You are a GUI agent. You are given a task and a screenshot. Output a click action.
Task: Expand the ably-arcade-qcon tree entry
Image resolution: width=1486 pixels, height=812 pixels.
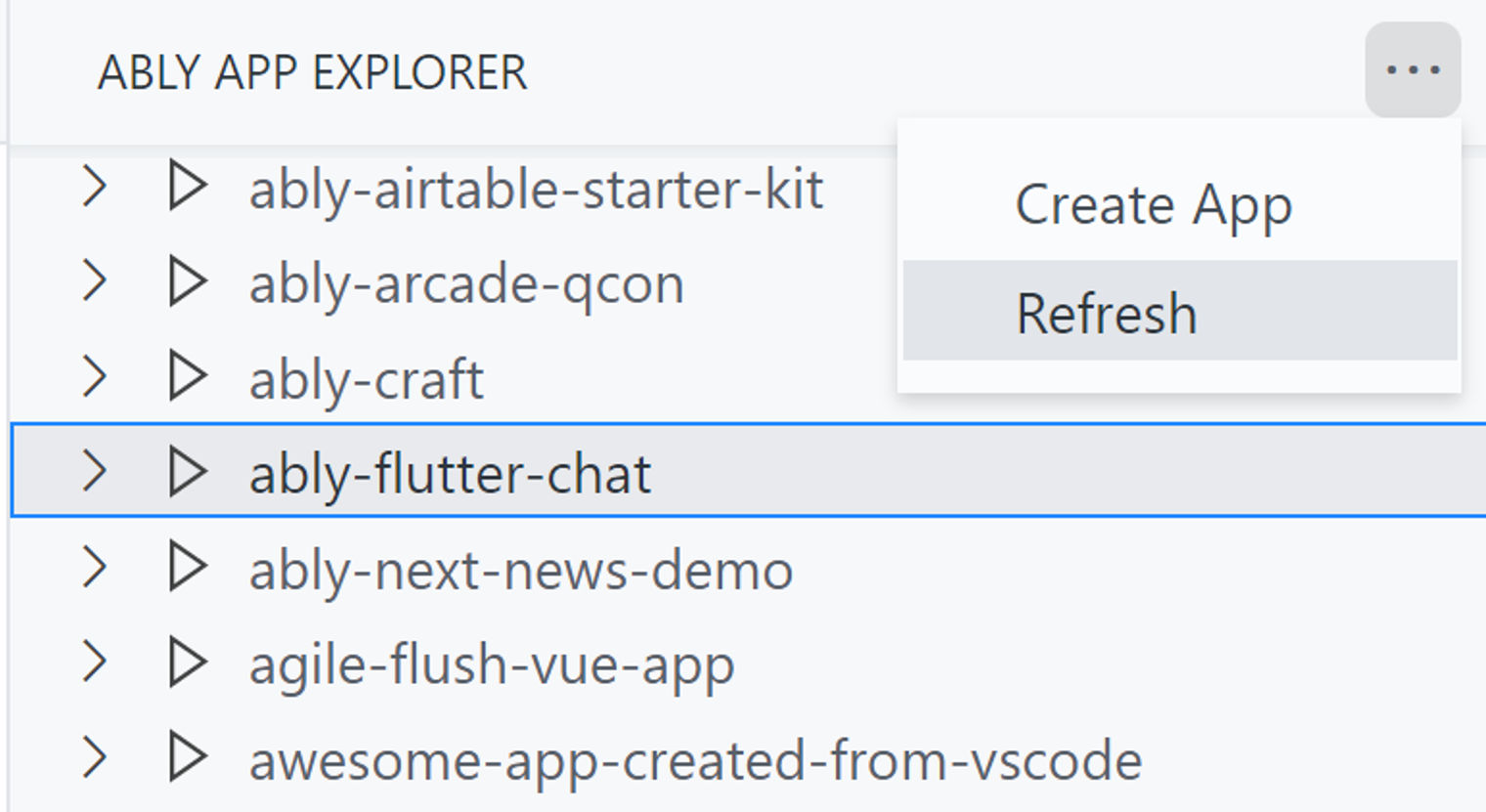click(x=95, y=282)
